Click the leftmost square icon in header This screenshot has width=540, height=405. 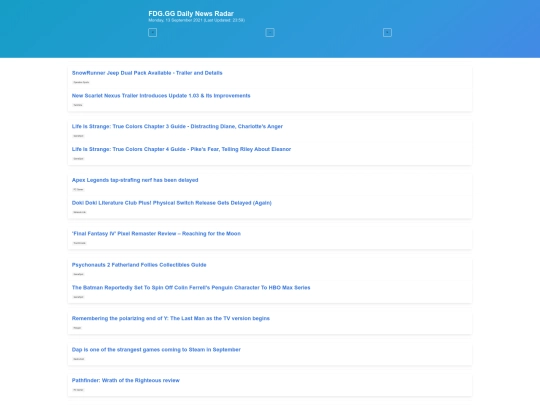coord(152,32)
